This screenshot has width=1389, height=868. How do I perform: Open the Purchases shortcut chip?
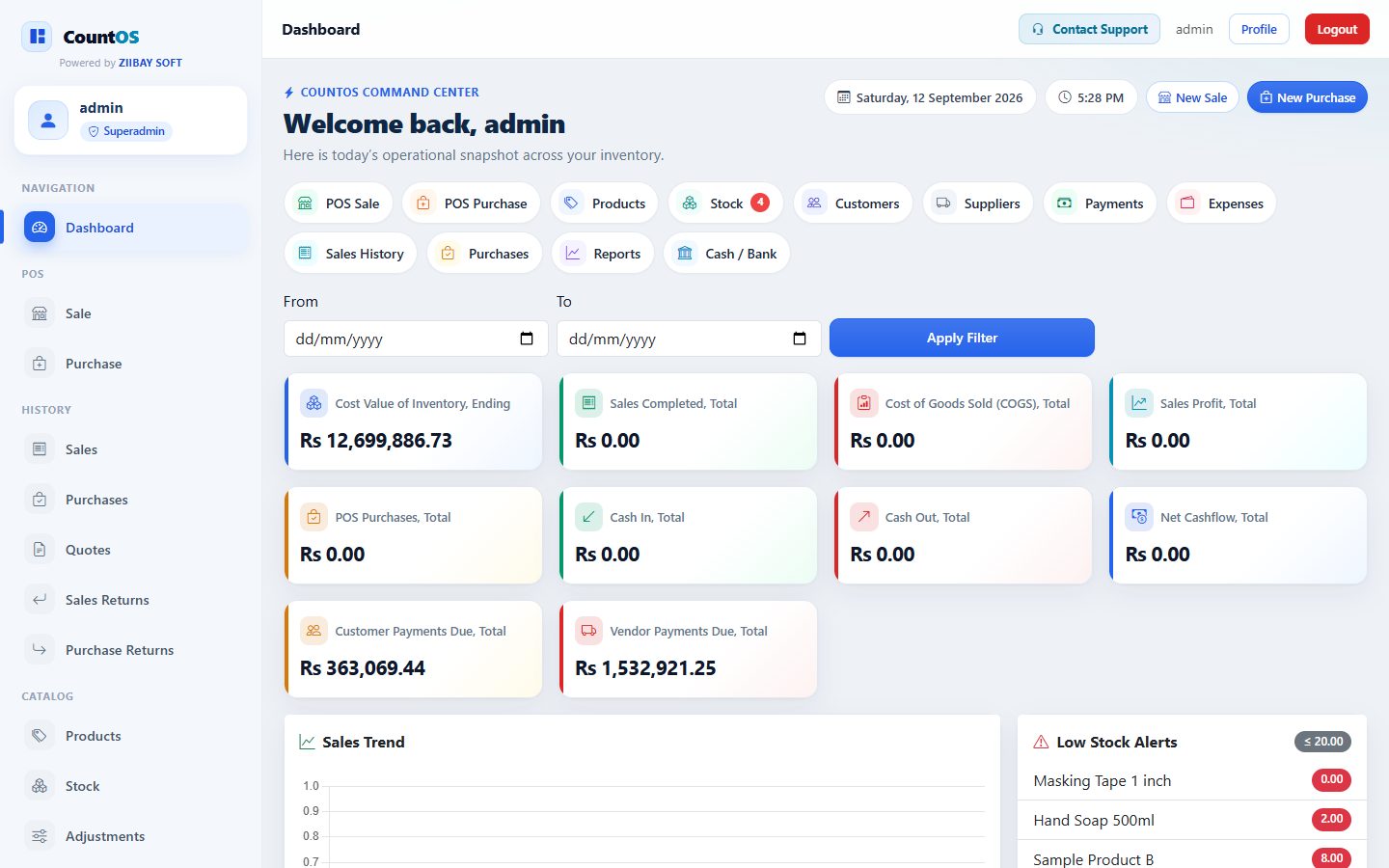pos(484,254)
